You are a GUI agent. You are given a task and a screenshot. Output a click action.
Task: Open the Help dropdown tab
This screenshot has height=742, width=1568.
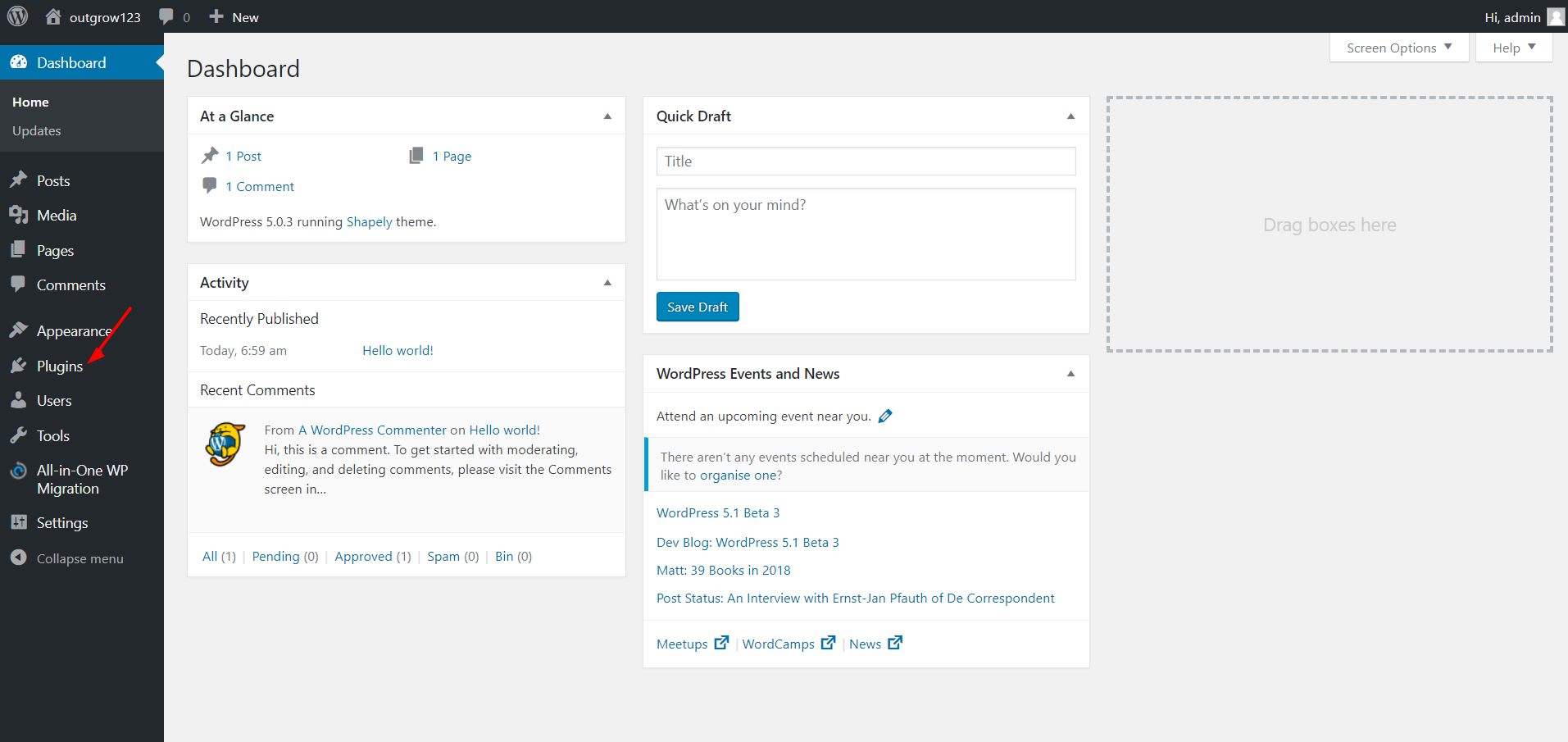(1514, 48)
